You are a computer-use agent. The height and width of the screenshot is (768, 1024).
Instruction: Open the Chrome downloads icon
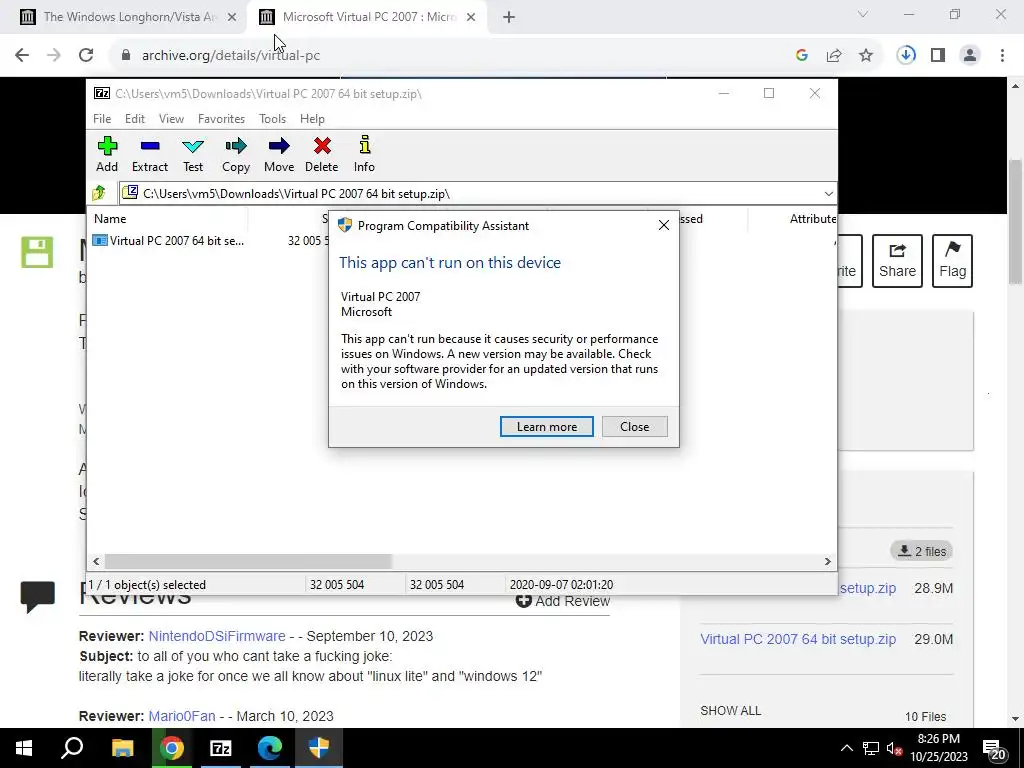click(906, 55)
